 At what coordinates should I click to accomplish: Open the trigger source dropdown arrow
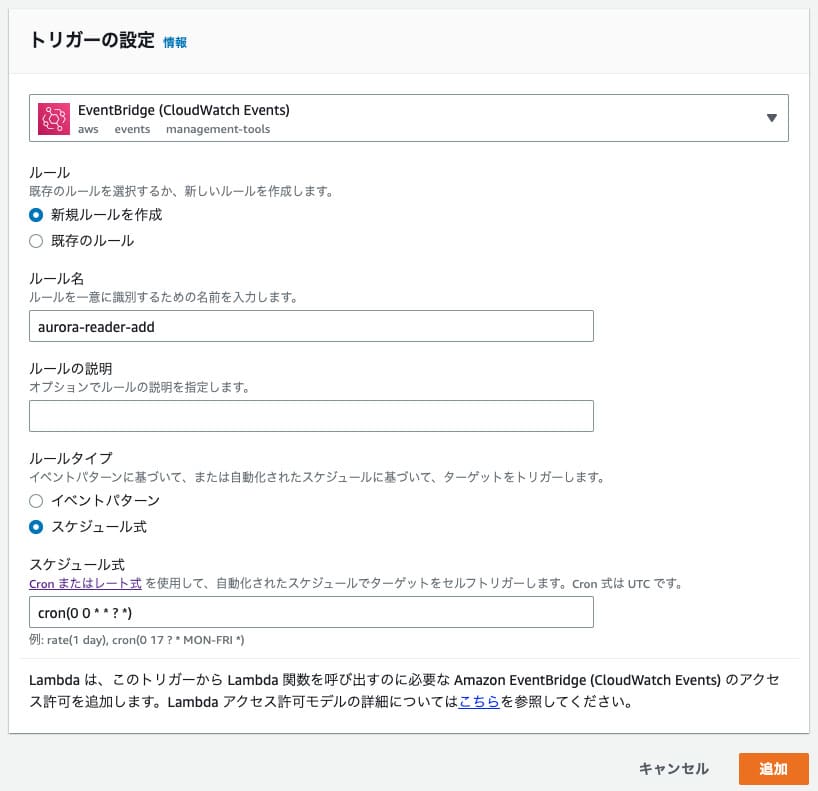[x=771, y=118]
